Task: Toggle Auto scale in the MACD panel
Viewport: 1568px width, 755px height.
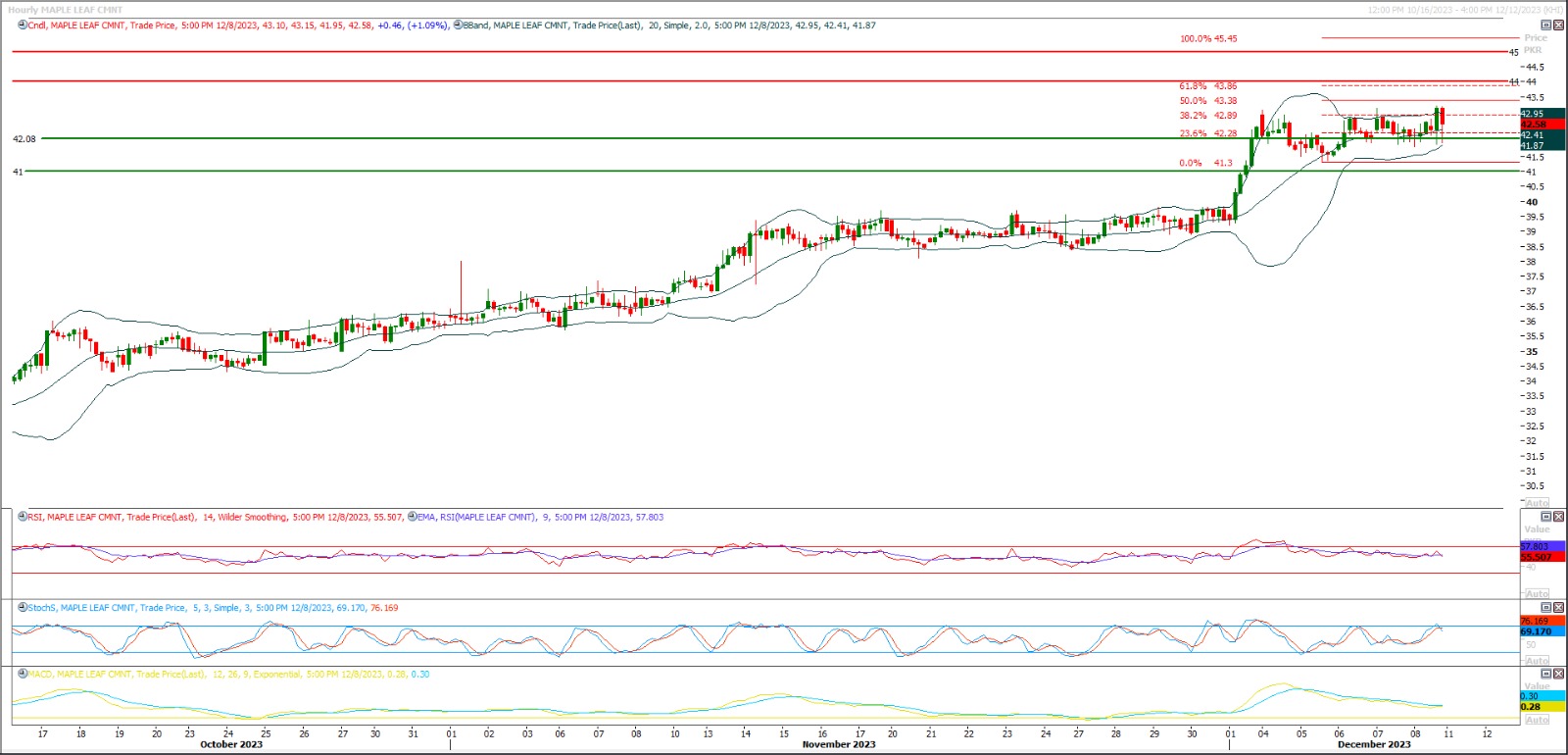Action: point(1537,720)
